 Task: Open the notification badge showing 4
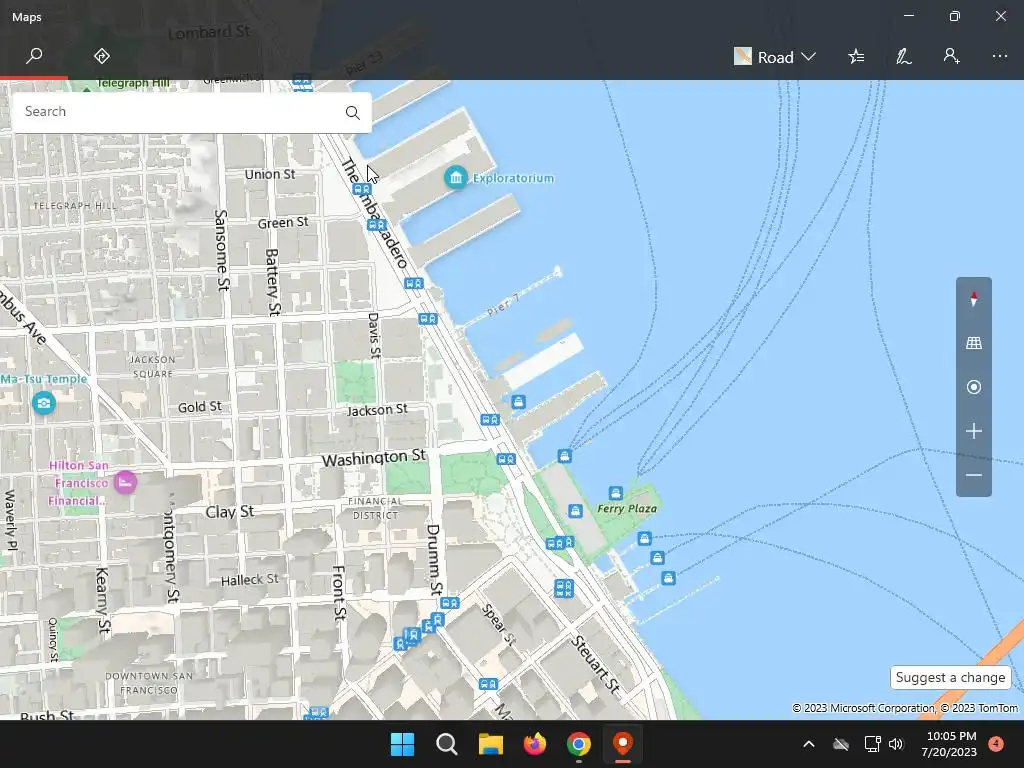pyautogui.click(x=996, y=744)
